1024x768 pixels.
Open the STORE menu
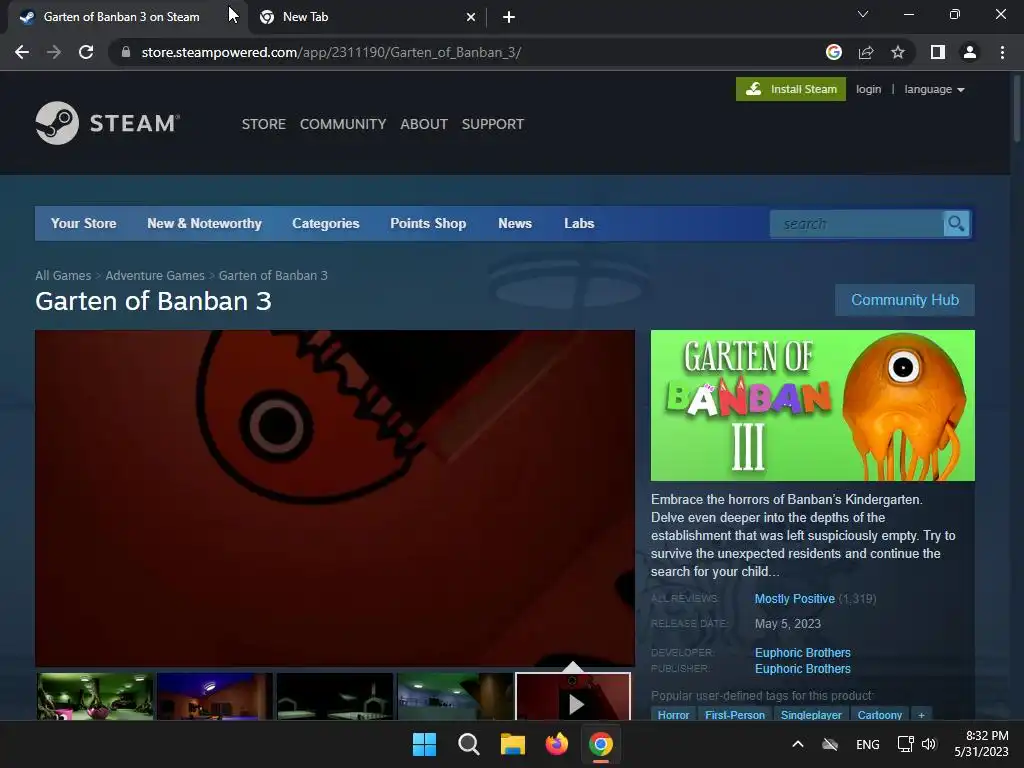coord(264,124)
